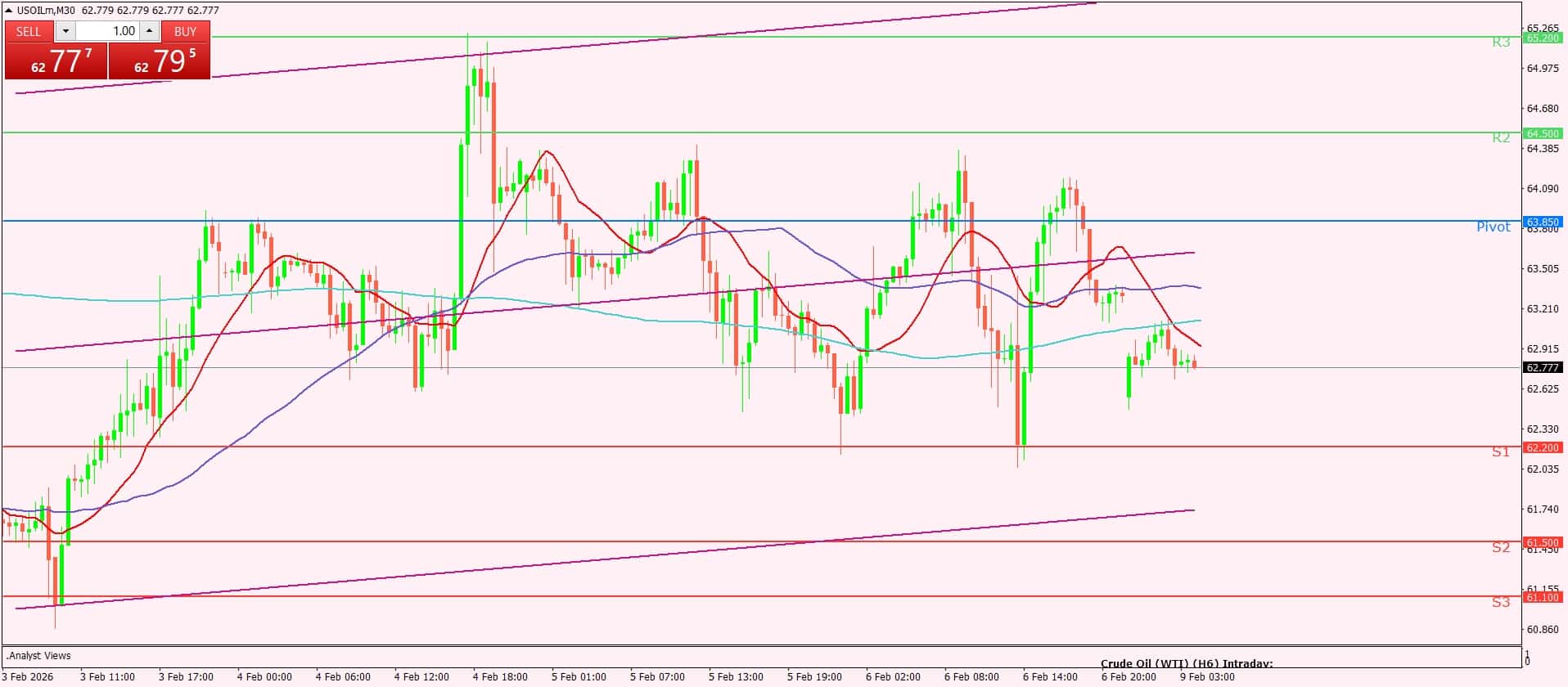Viewport: 1568px width, 687px height.
Task: Click the blue Pivot label
Action: click(x=1493, y=227)
